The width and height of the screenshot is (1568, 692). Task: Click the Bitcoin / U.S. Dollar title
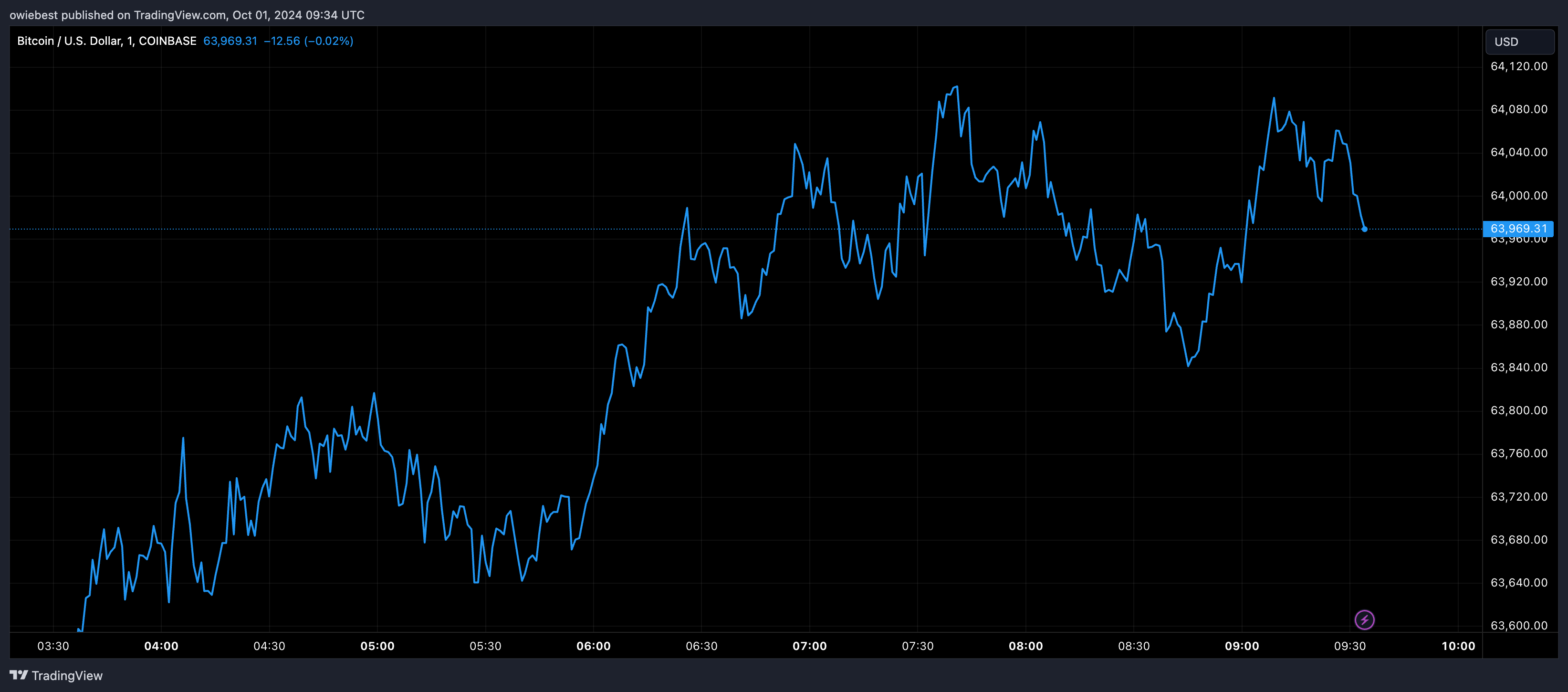coord(106,41)
